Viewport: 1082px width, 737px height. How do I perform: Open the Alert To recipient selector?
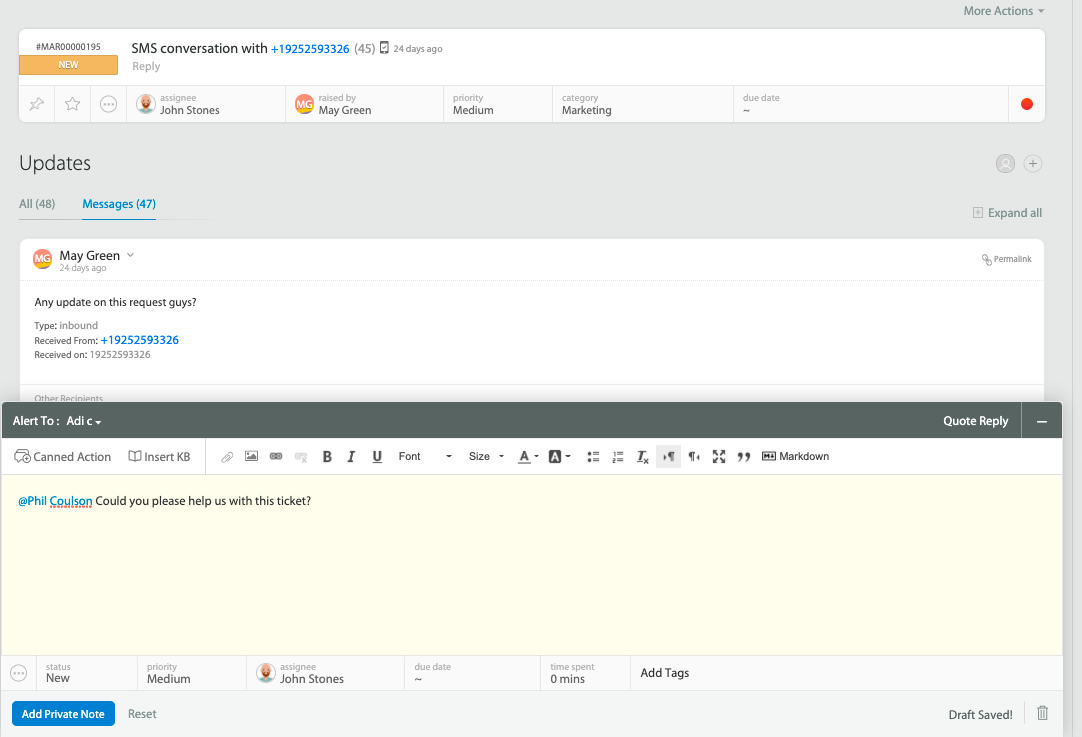(83, 420)
